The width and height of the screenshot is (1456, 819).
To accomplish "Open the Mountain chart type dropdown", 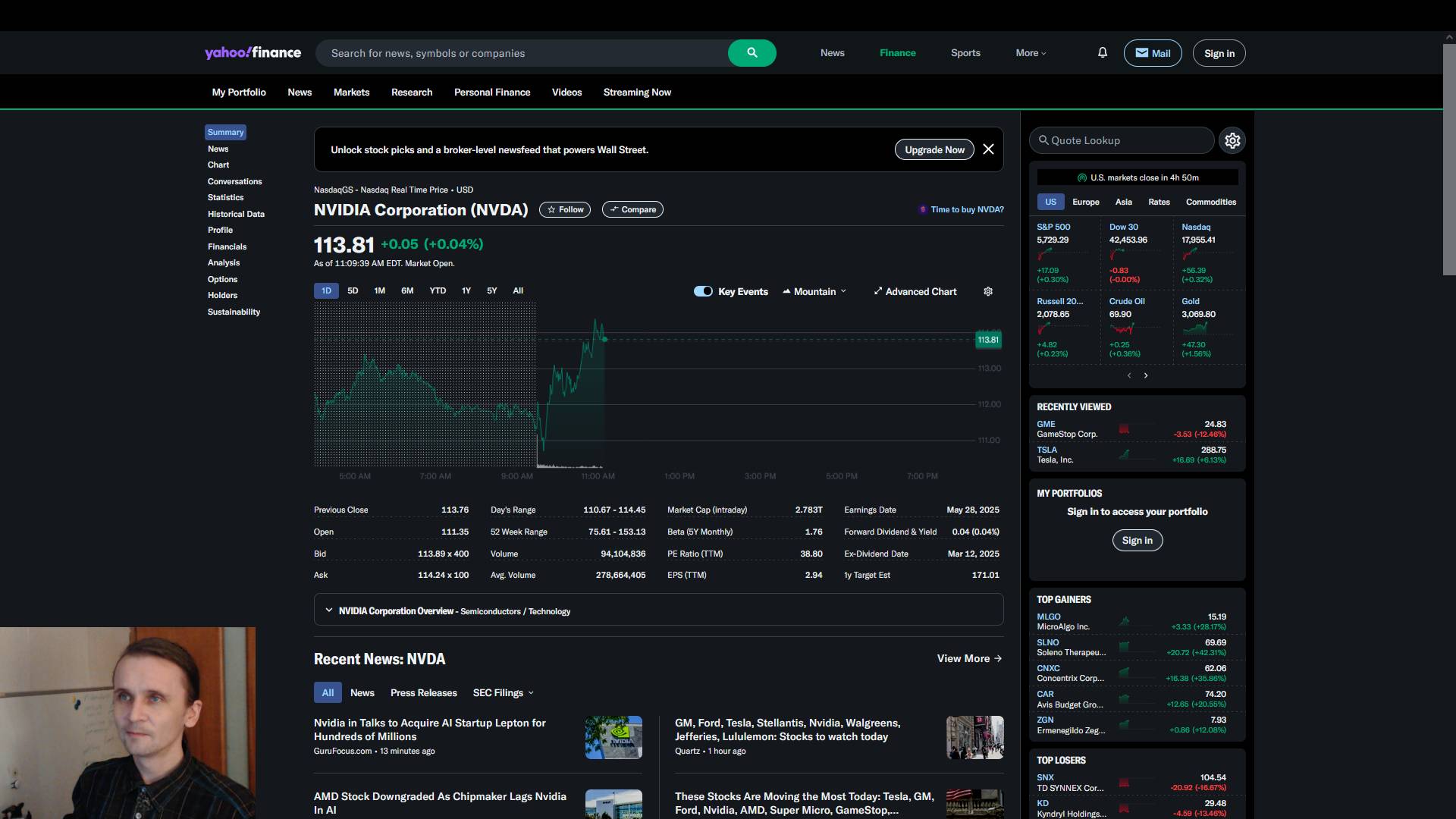I will 816,292.
